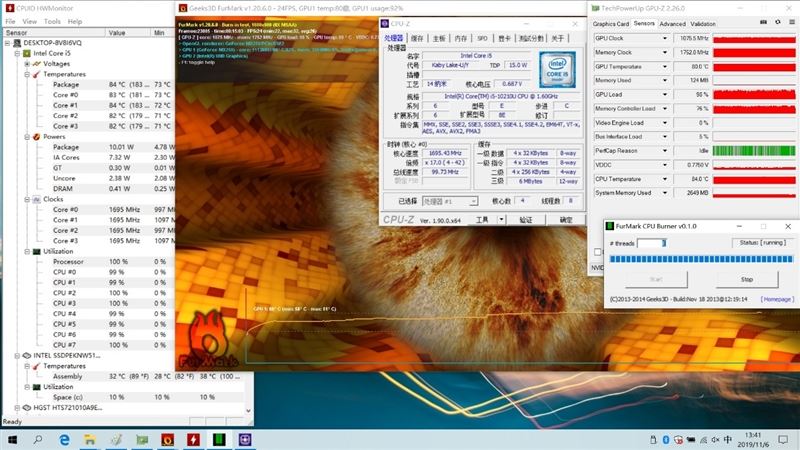Expand the HGST HTS721010A9E node
Screen dimensions: 800x450
[17, 408]
